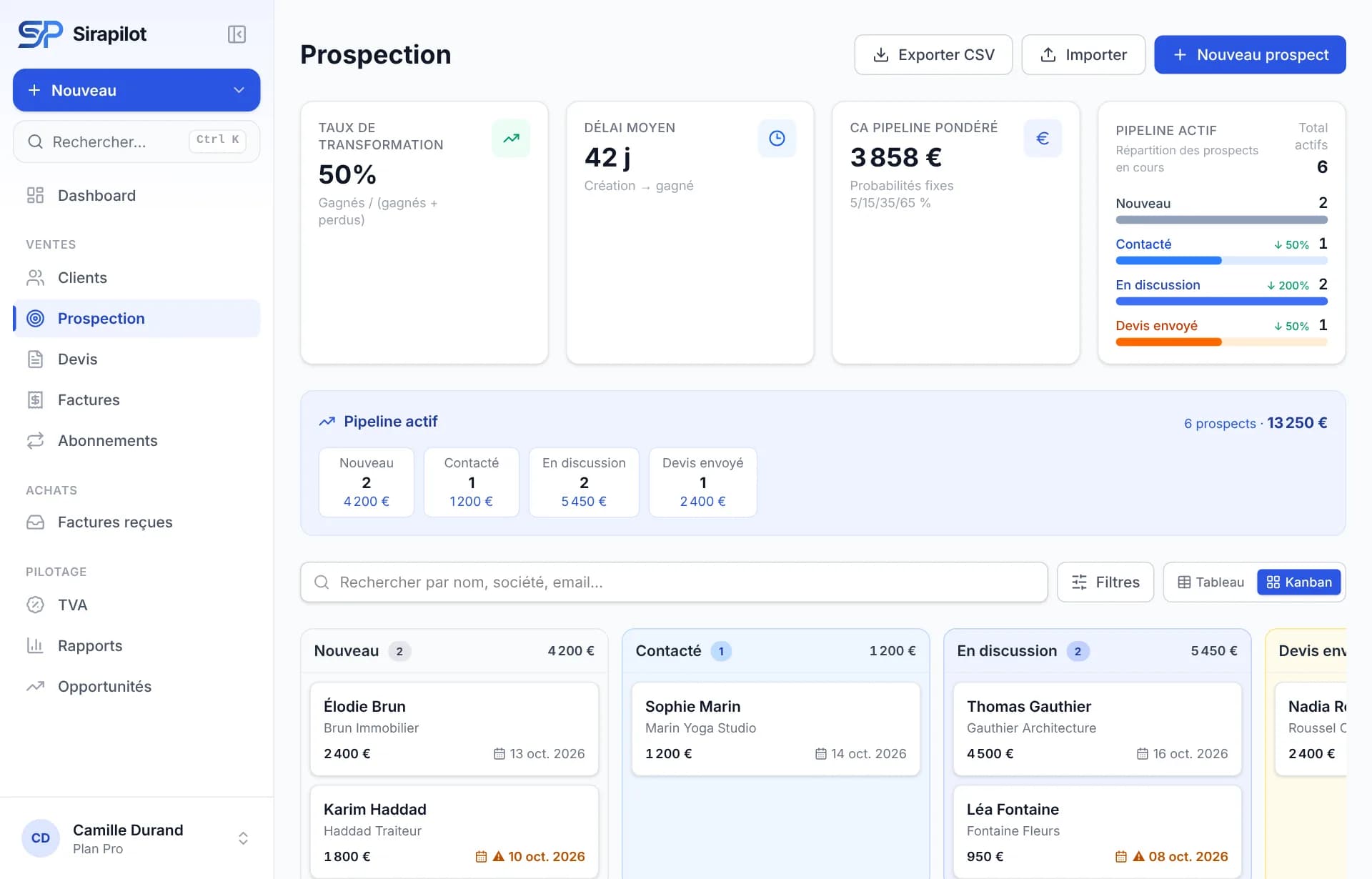Create a Nouveau prospect

[x=1250, y=54]
